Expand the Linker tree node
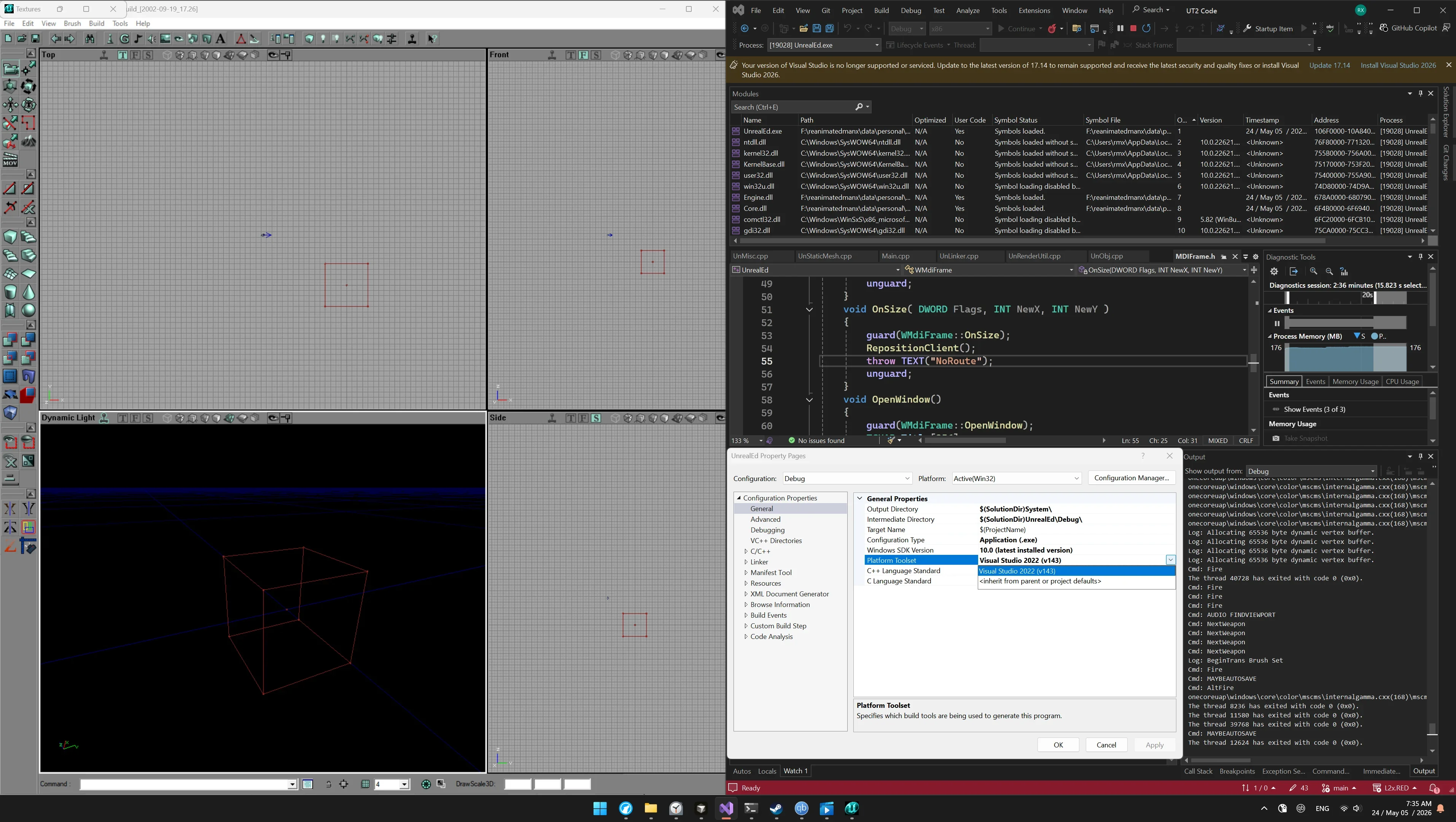The width and height of the screenshot is (1456, 822). [746, 562]
